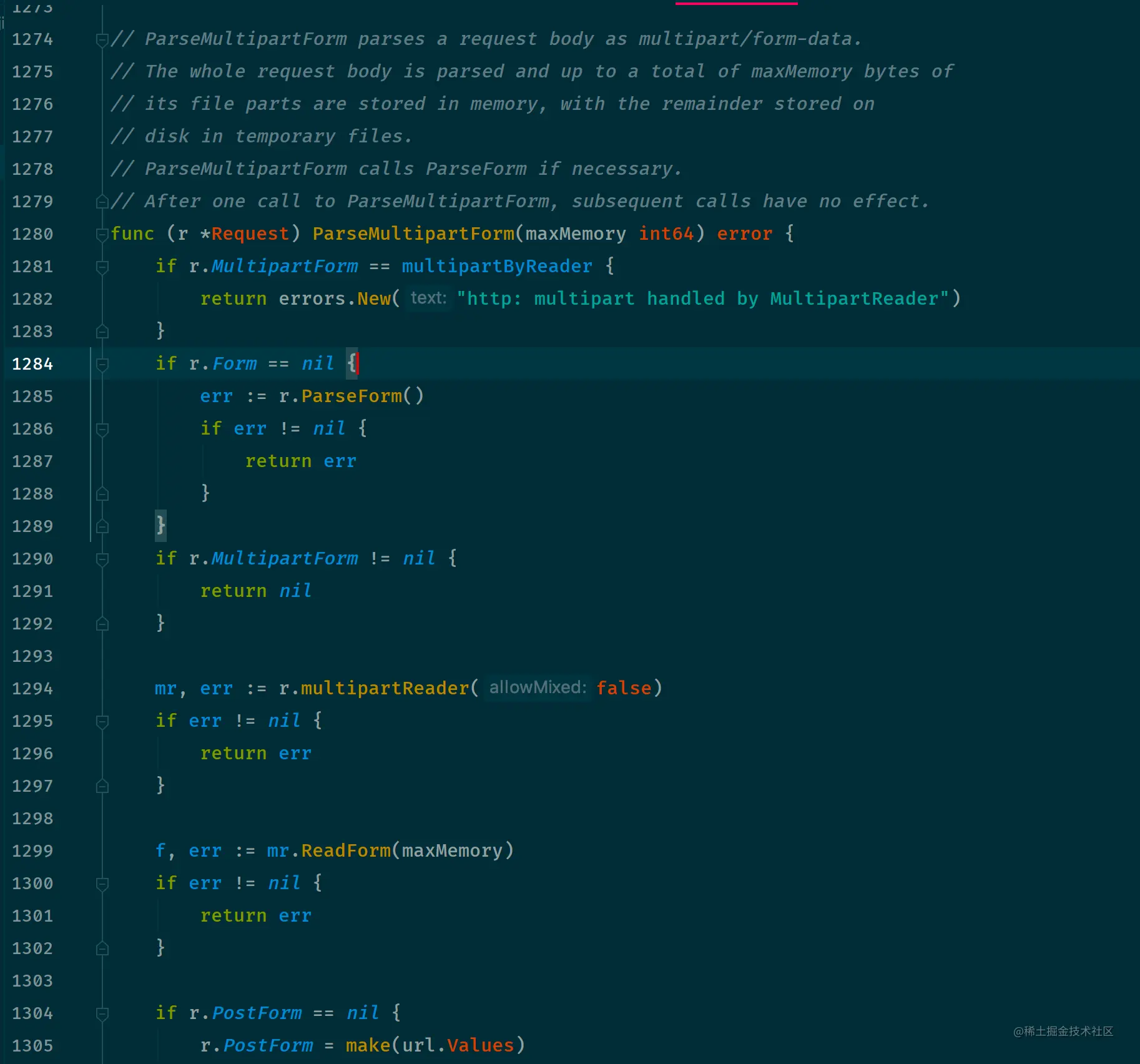
Task: Click the 'allowMixed:' parameter hint
Action: [x=538, y=687]
